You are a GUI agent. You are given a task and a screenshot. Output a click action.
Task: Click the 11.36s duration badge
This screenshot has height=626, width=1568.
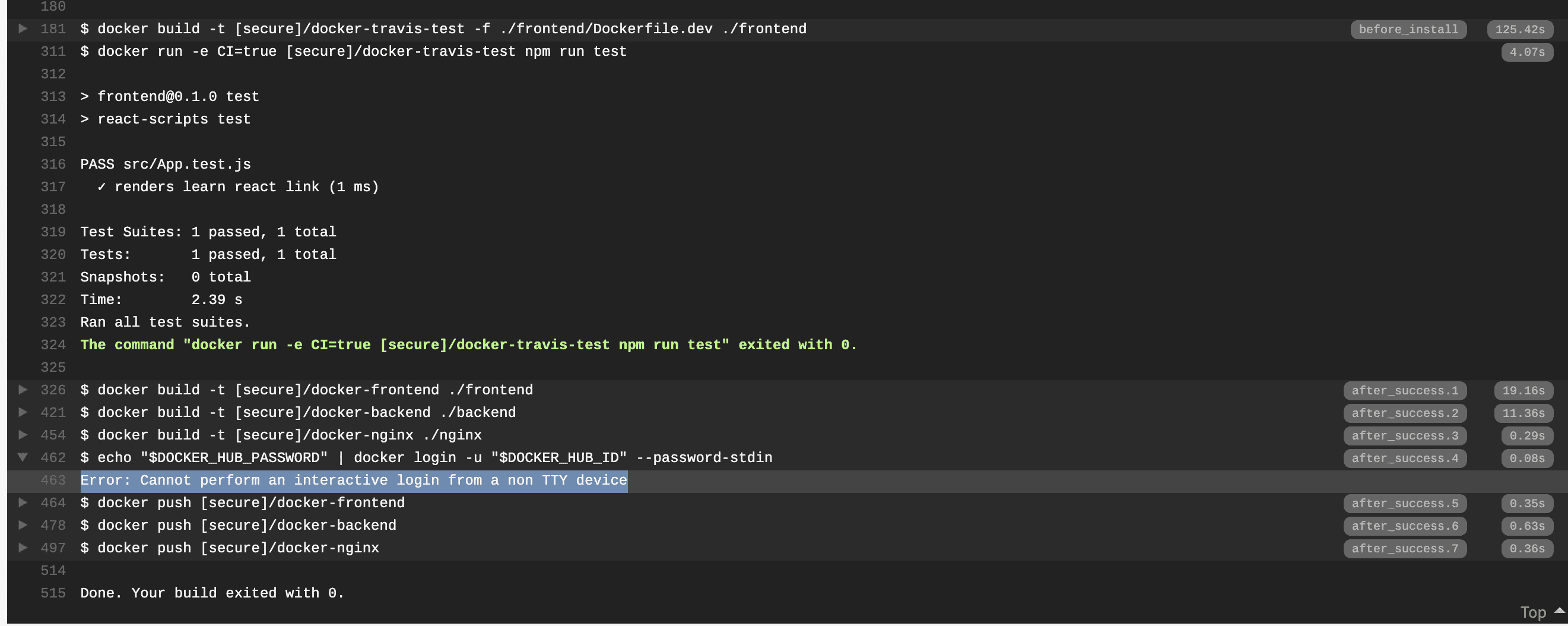point(1523,413)
